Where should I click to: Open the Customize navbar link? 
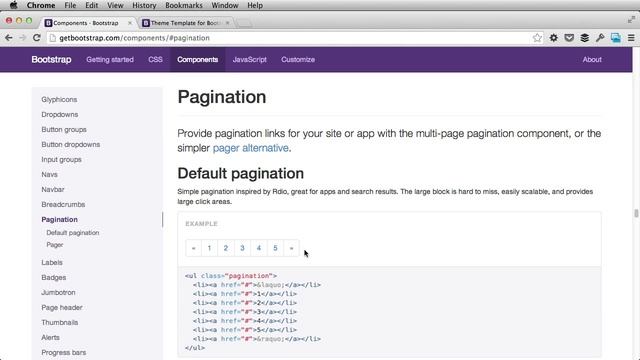(x=298, y=60)
